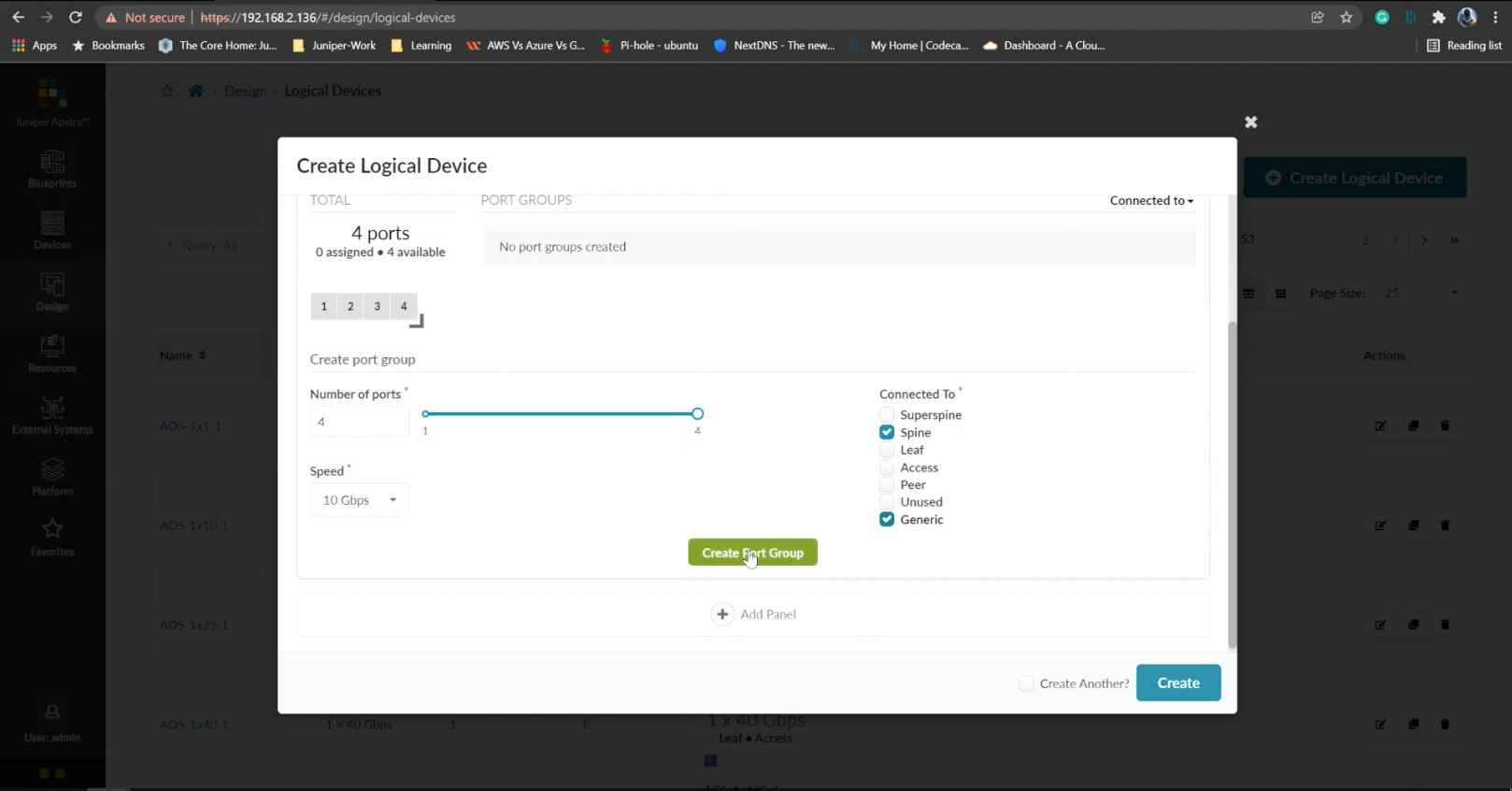
Task: Open the Design section in the sidebar
Action: [52, 293]
